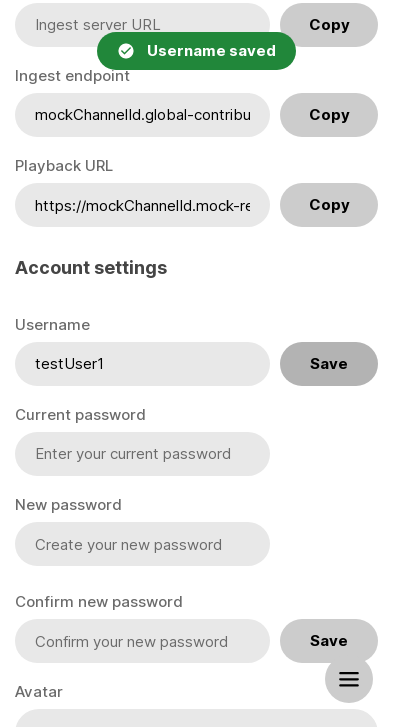Copy the Playback URL
This screenshot has width=393, height=727.
[x=329, y=205]
